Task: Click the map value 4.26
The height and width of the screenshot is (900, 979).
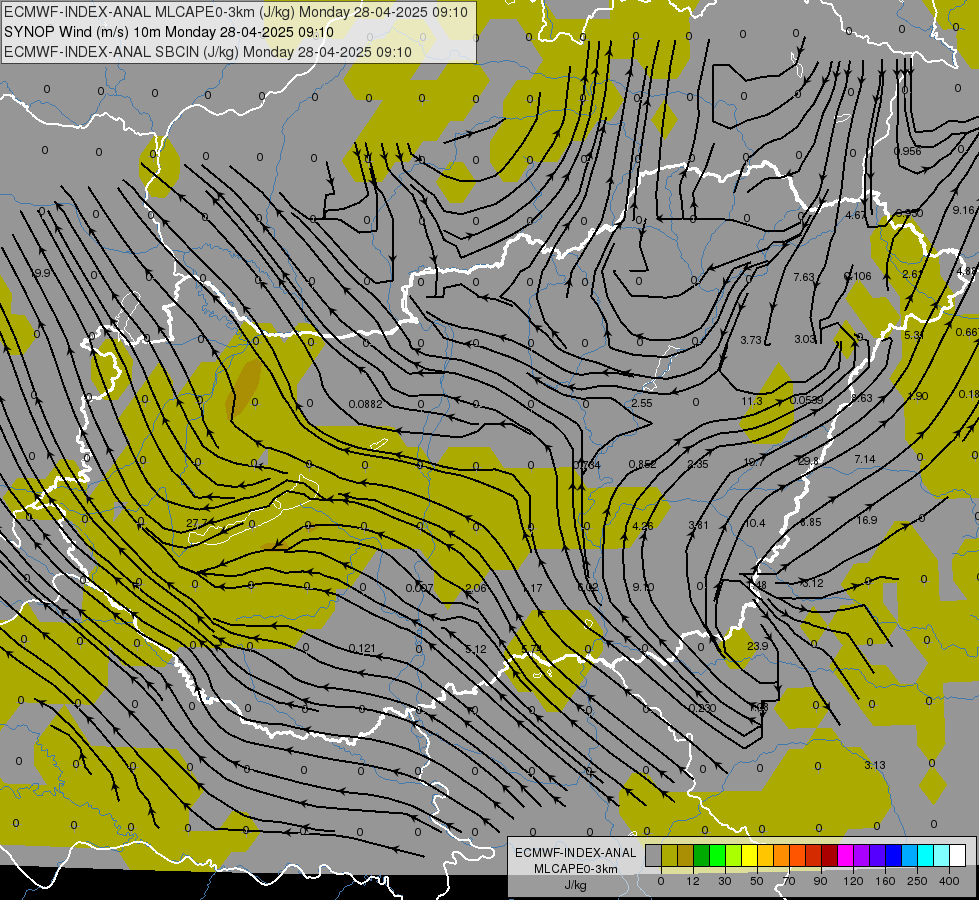Action: pos(642,526)
